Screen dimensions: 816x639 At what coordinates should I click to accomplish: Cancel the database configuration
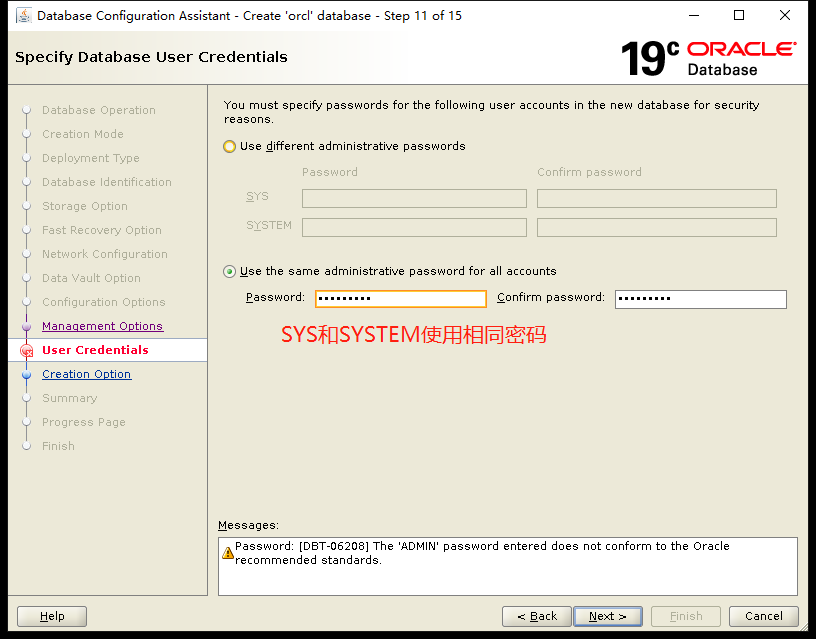(763, 616)
